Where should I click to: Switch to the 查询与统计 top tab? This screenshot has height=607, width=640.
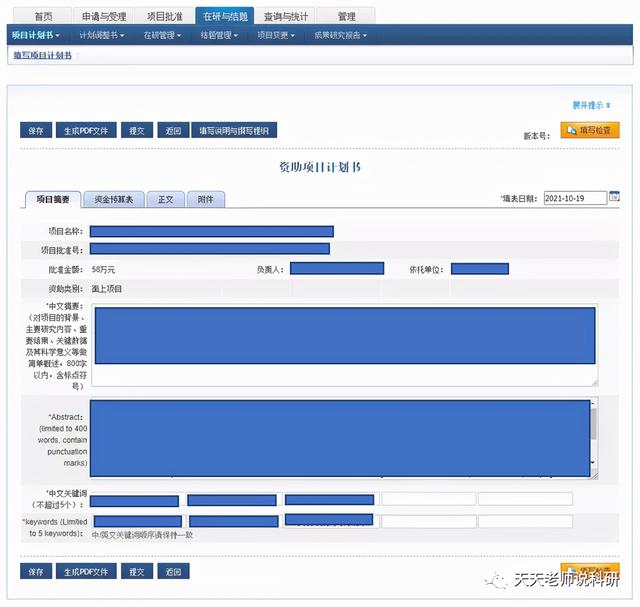click(x=285, y=16)
